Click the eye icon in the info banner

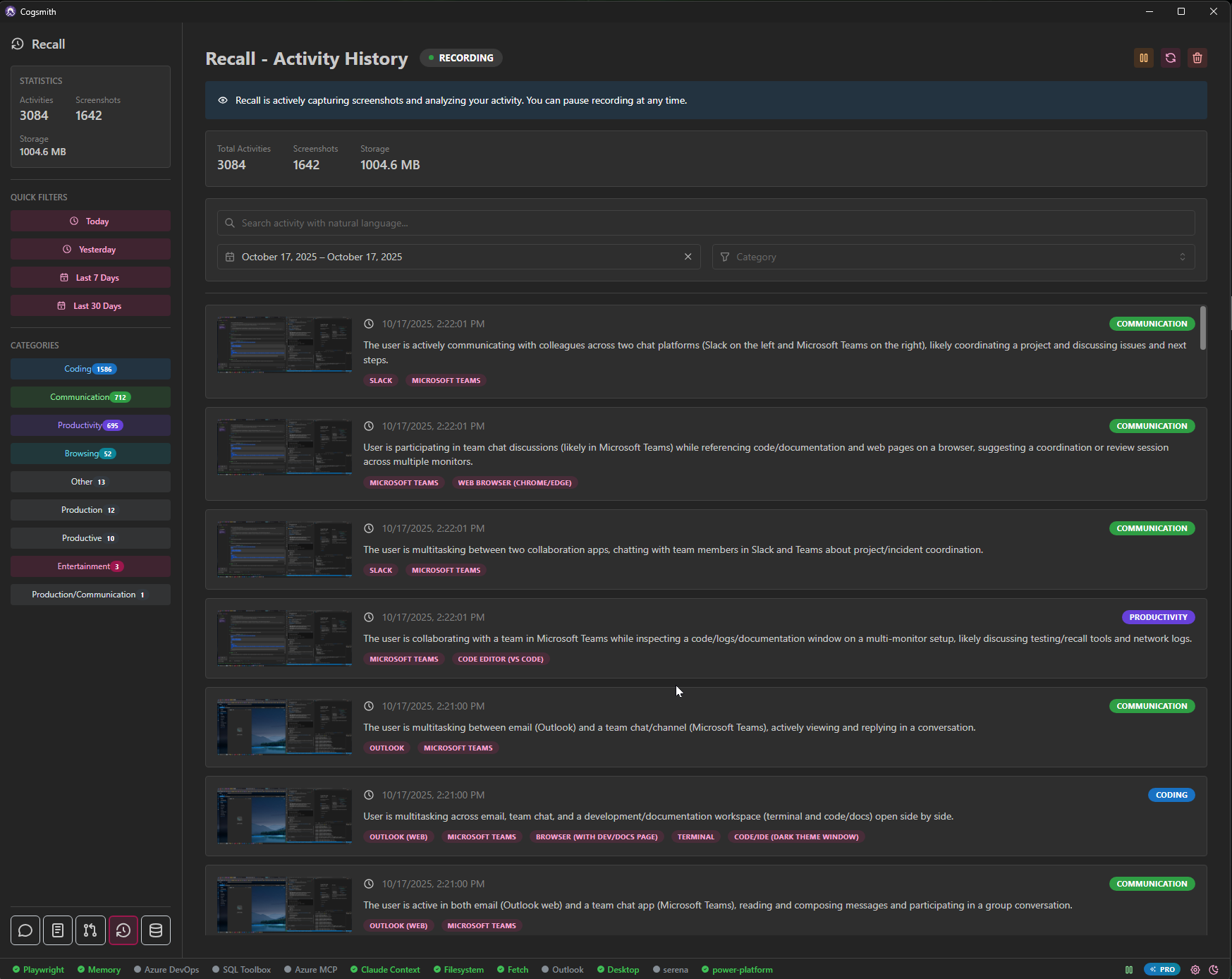coord(223,100)
